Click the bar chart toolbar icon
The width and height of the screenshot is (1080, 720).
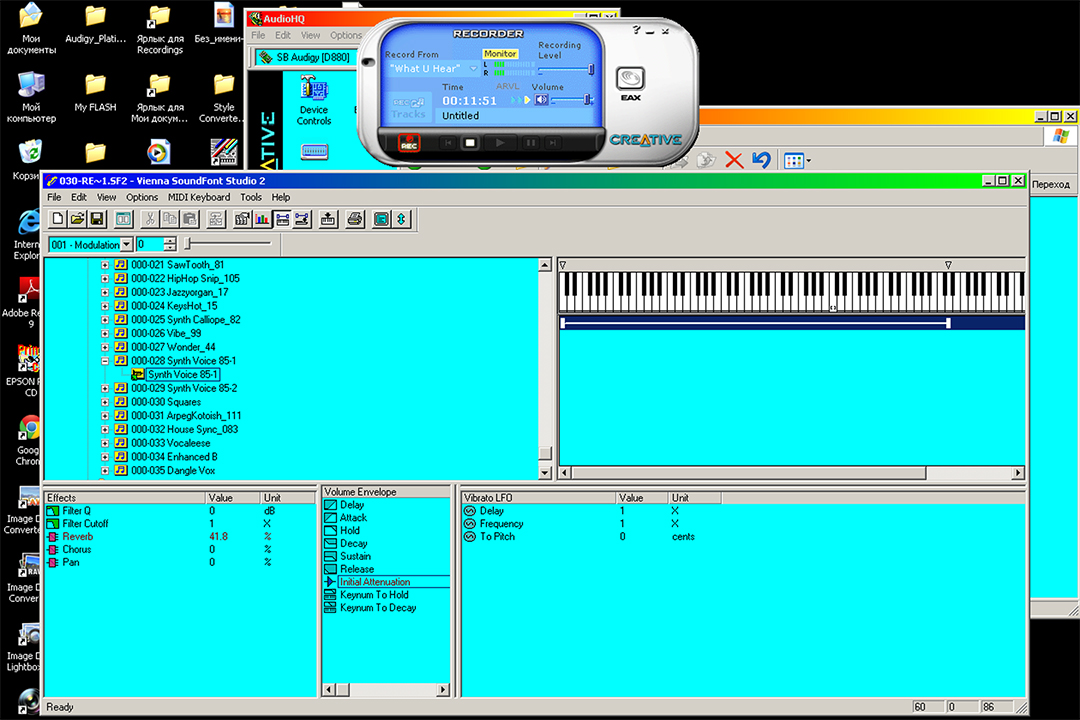coord(262,219)
